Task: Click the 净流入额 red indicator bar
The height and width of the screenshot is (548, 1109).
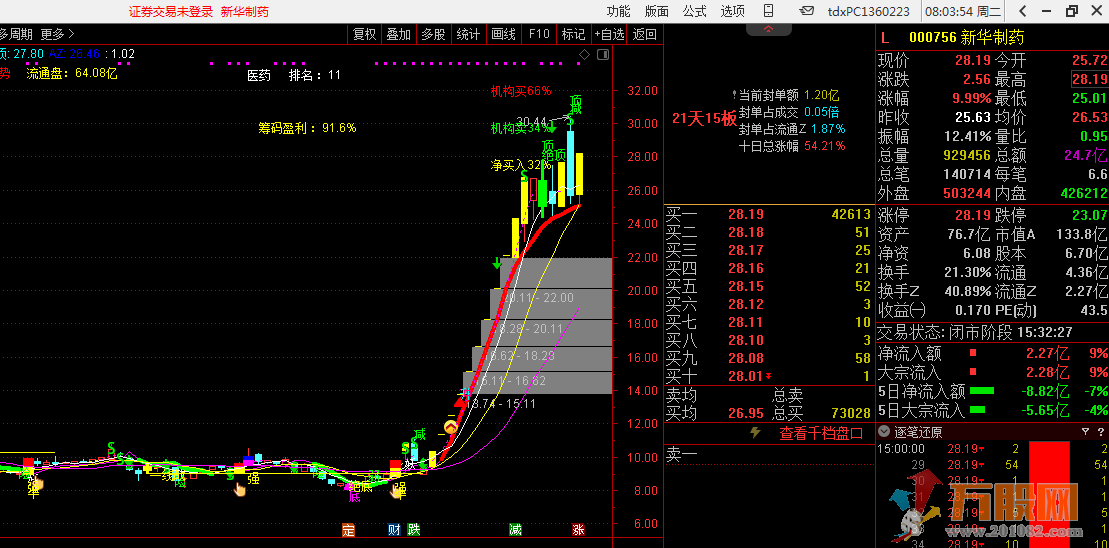Action: click(x=973, y=352)
